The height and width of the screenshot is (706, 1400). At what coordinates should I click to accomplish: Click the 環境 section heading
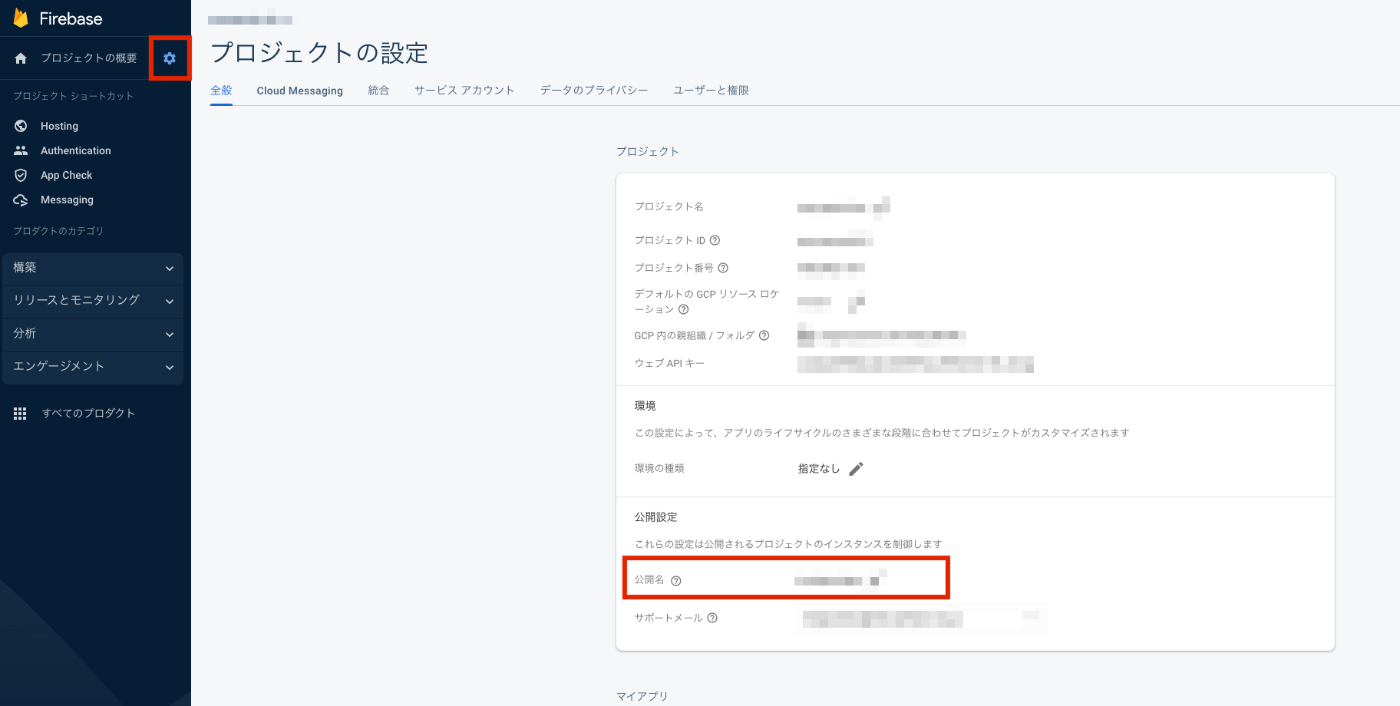point(645,406)
